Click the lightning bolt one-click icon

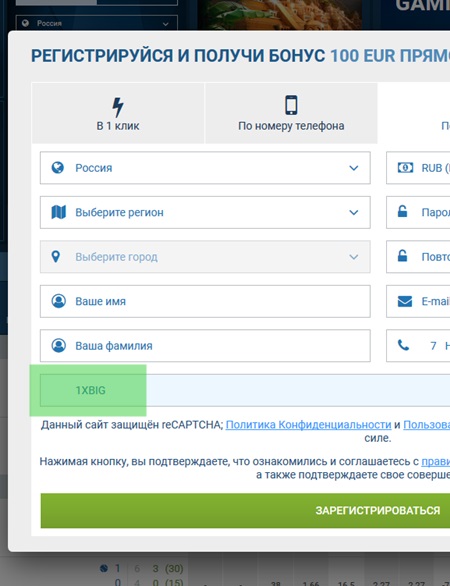pyautogui.click(x=118, y=107)
